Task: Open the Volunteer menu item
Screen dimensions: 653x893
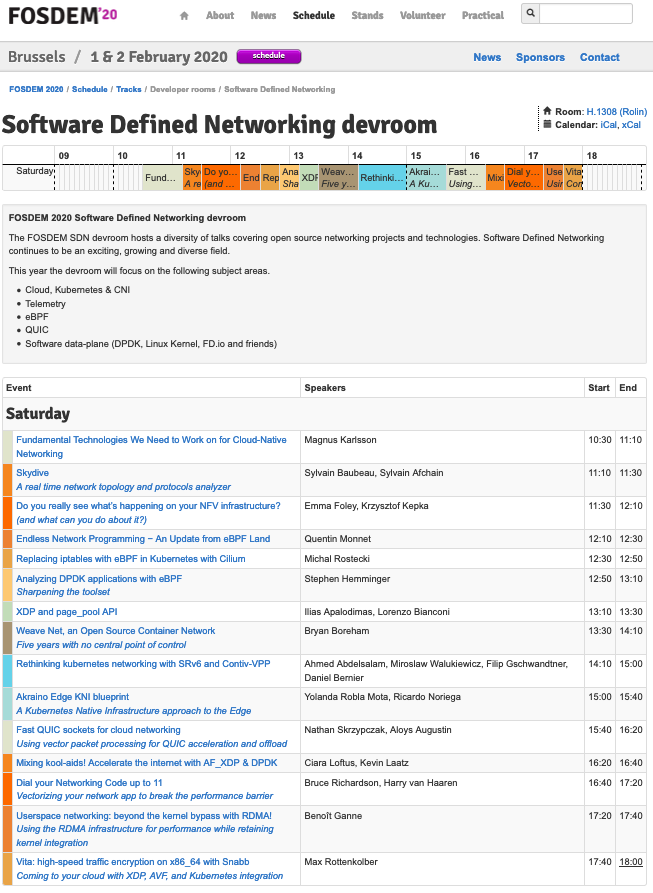Action: [x=422, y=15]
